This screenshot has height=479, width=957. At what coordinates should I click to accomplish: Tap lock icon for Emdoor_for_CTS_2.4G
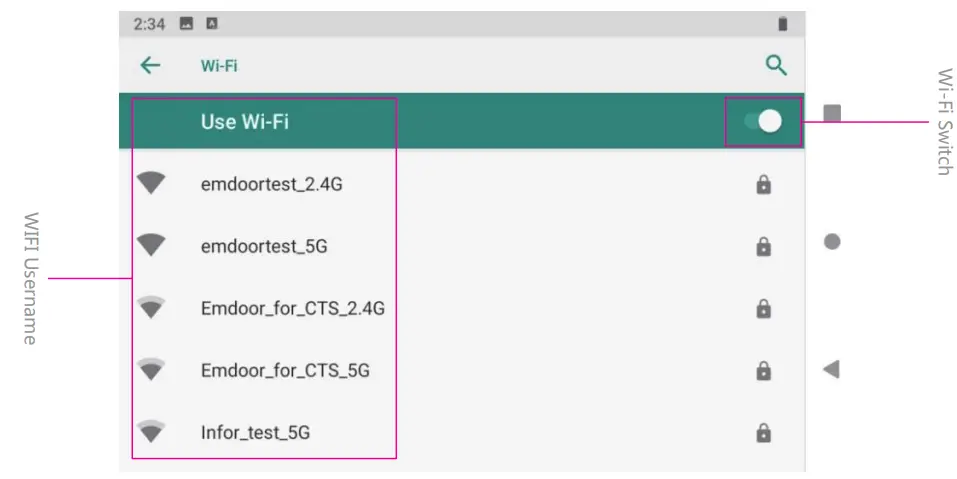pyautogui.click(x=764, y=308)
